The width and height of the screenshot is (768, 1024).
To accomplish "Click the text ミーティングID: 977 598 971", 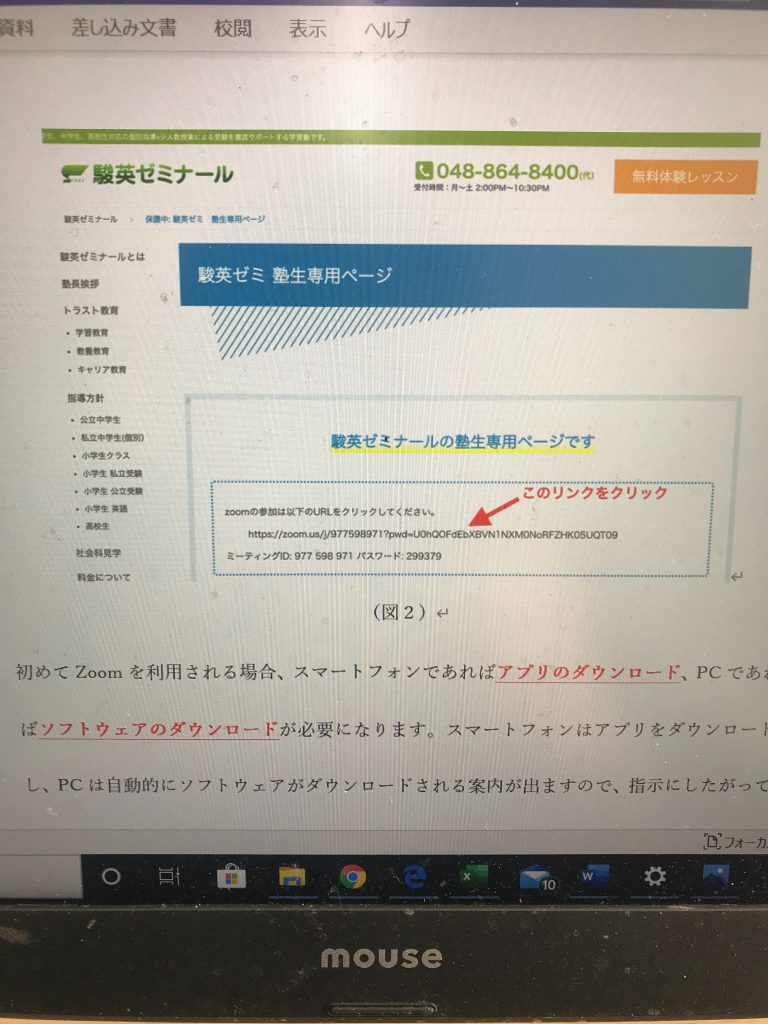I will [x=289, y=556].
